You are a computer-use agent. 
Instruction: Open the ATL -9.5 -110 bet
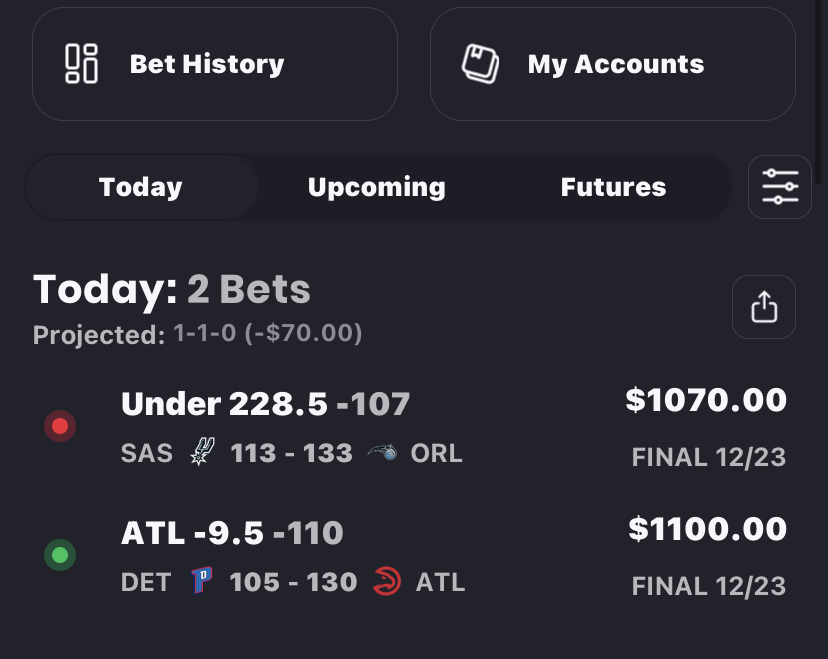point(232,533)
